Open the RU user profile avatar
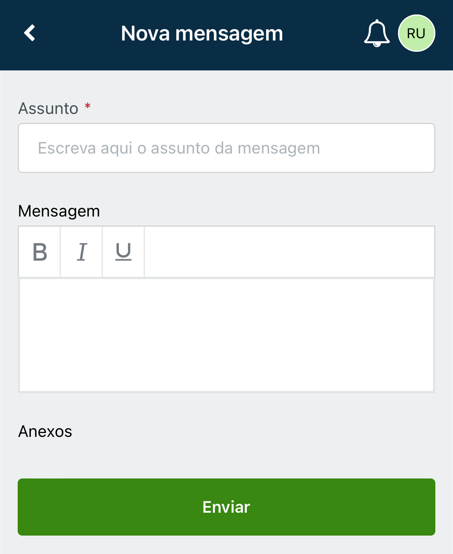The width and height of the screenshot is (453, 554). click(416, 33)
